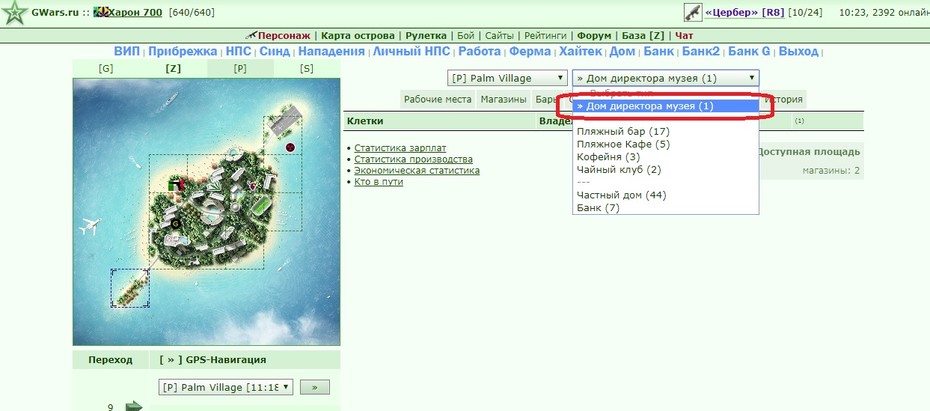The width and height of the screenshot is (930, 411).
Task: Click the [ » ] GPS-Навигация header
Action: point(213,359)
